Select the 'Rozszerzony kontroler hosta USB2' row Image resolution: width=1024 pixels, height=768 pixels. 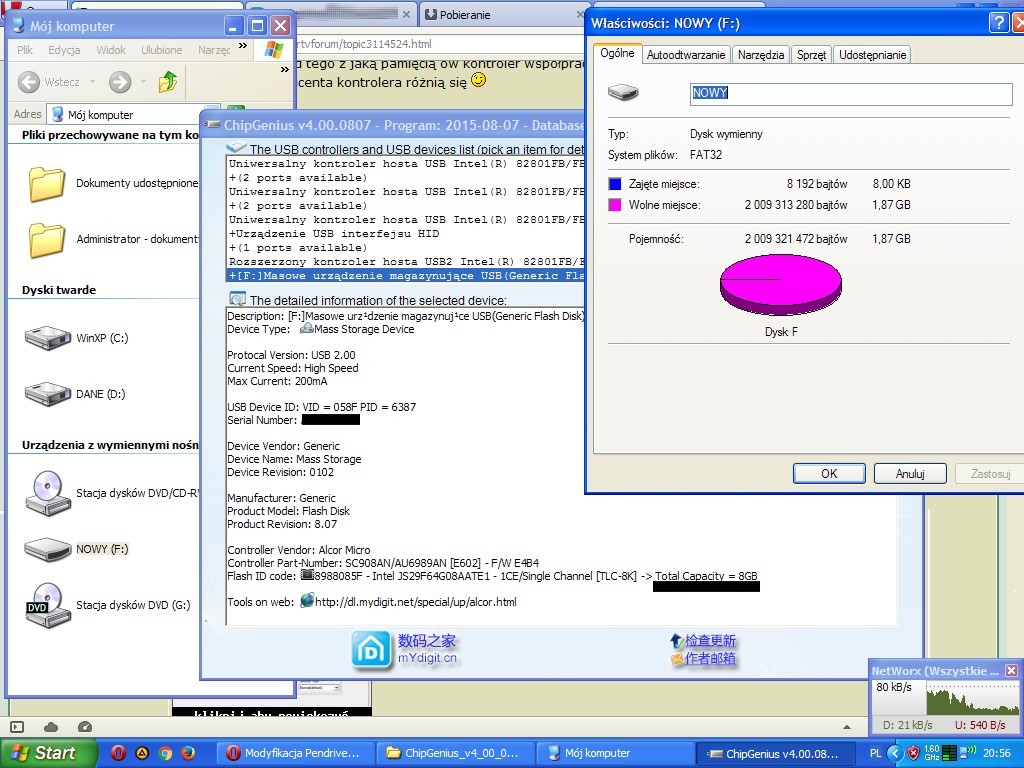tap(405, 262)
